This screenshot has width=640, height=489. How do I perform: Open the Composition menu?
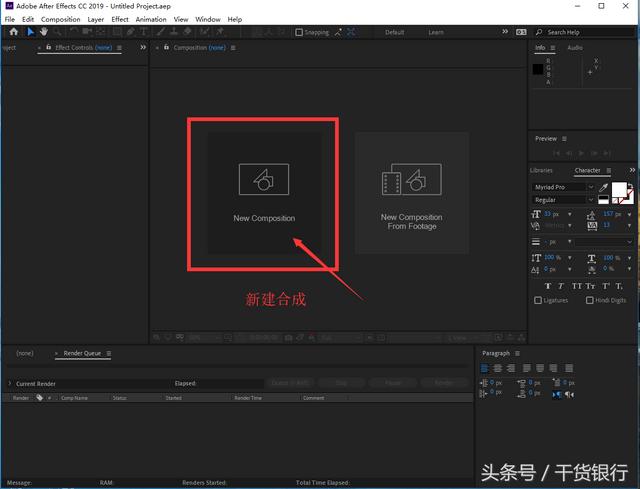point(60,19)
